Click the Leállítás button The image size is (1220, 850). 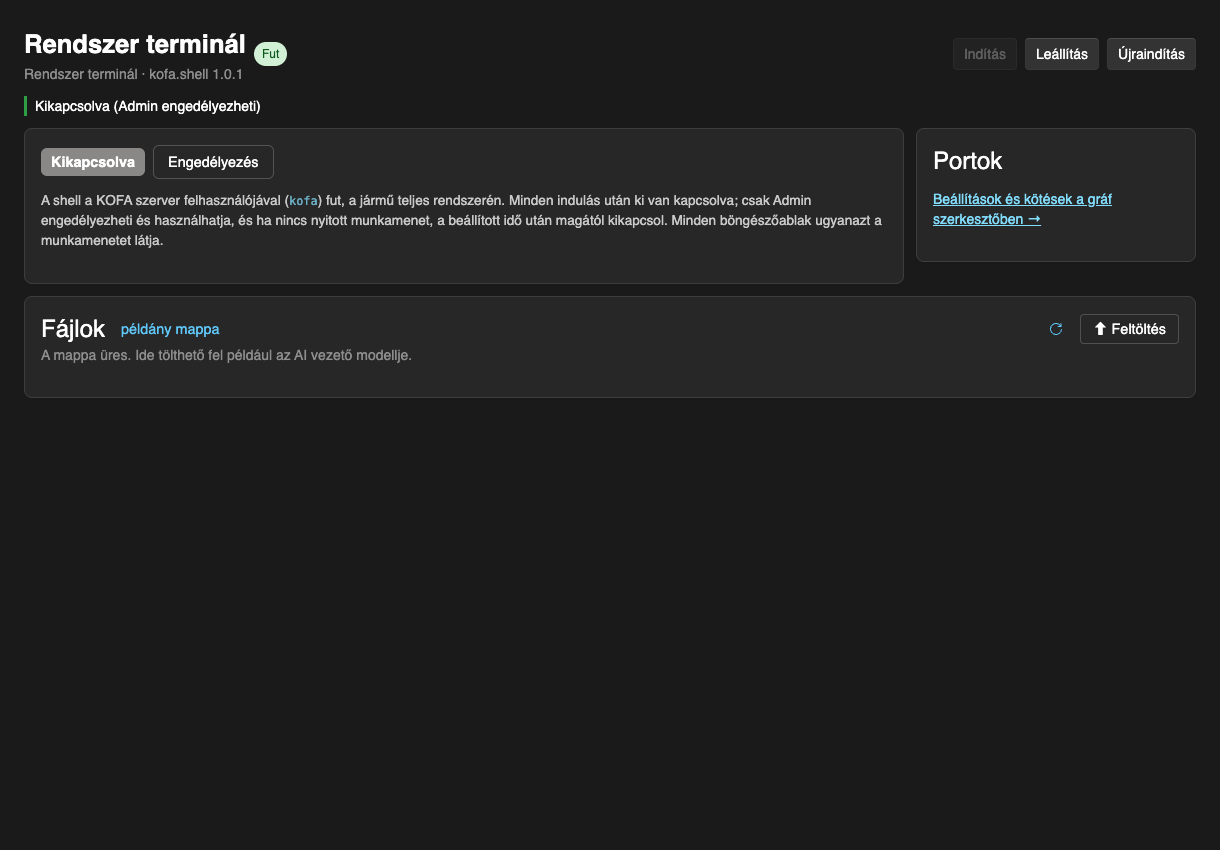(x=1062, y=54)
